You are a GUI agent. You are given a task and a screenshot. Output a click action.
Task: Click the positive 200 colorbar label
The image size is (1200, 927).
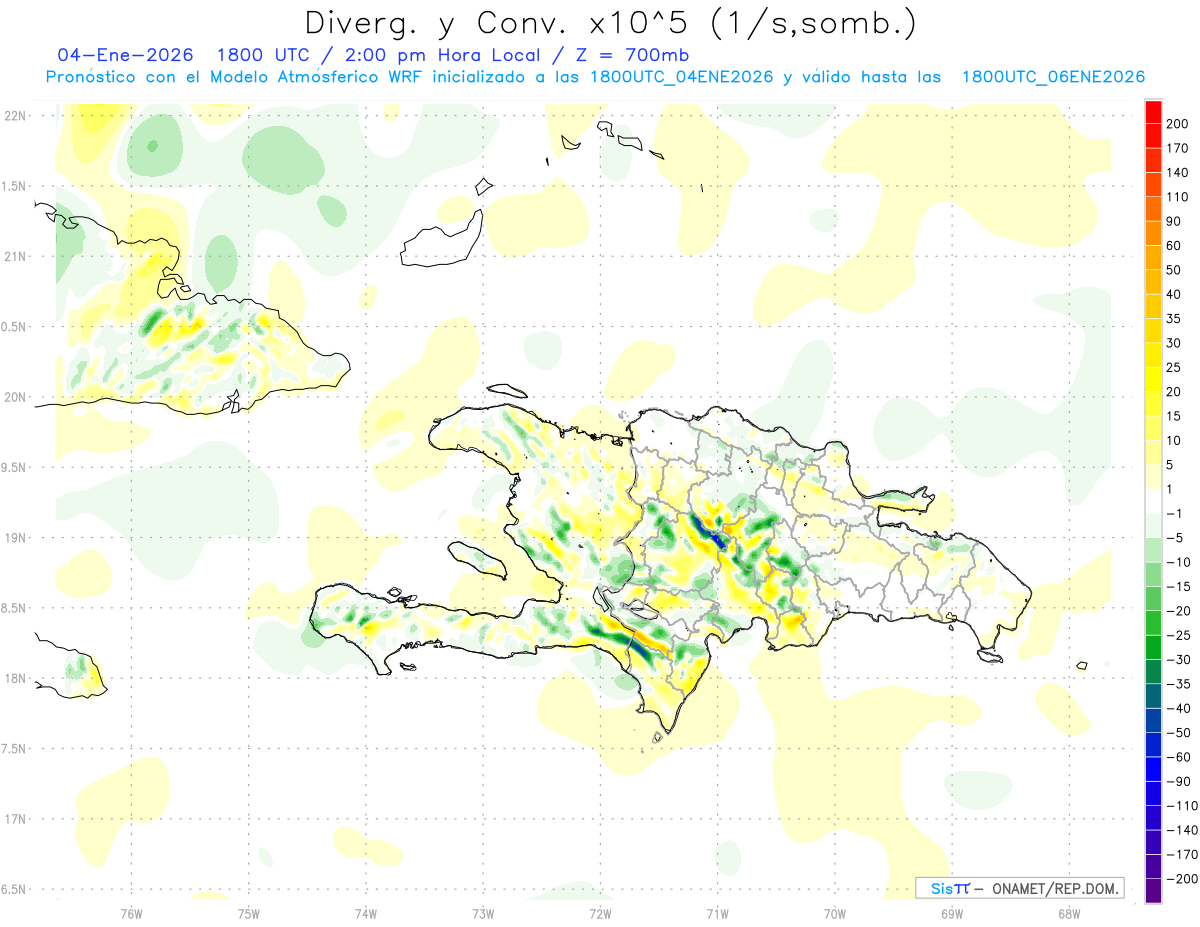click(x=1179, y=124)
